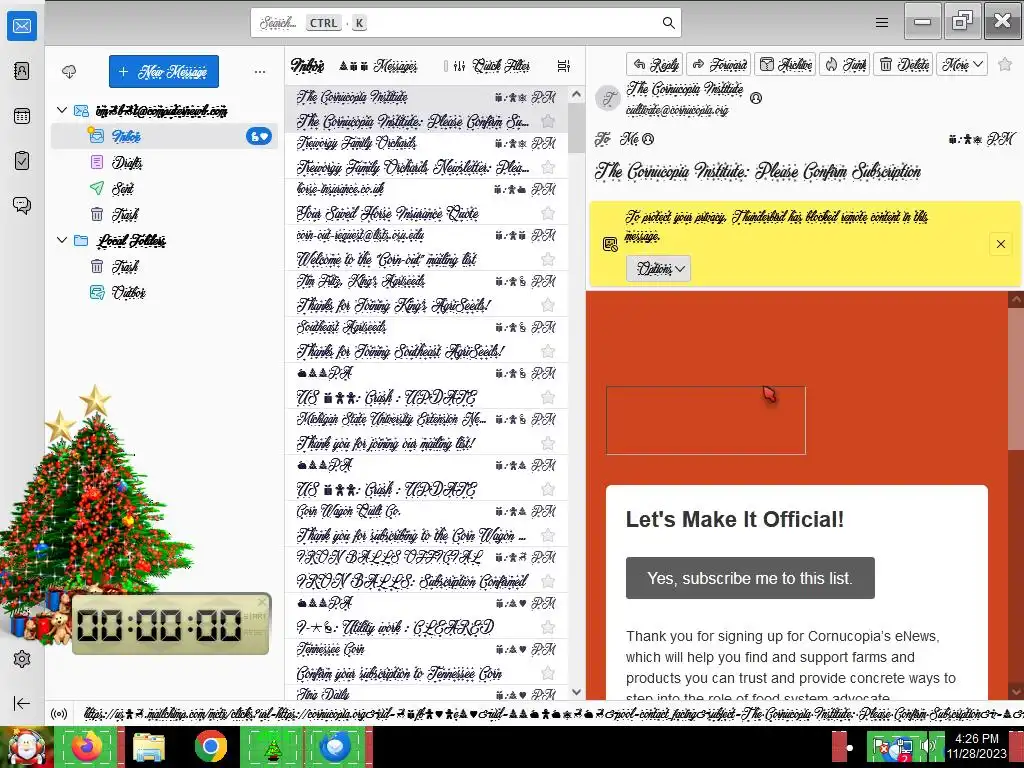
Task: Close the desktop timer widget
Action: point(263,601)
